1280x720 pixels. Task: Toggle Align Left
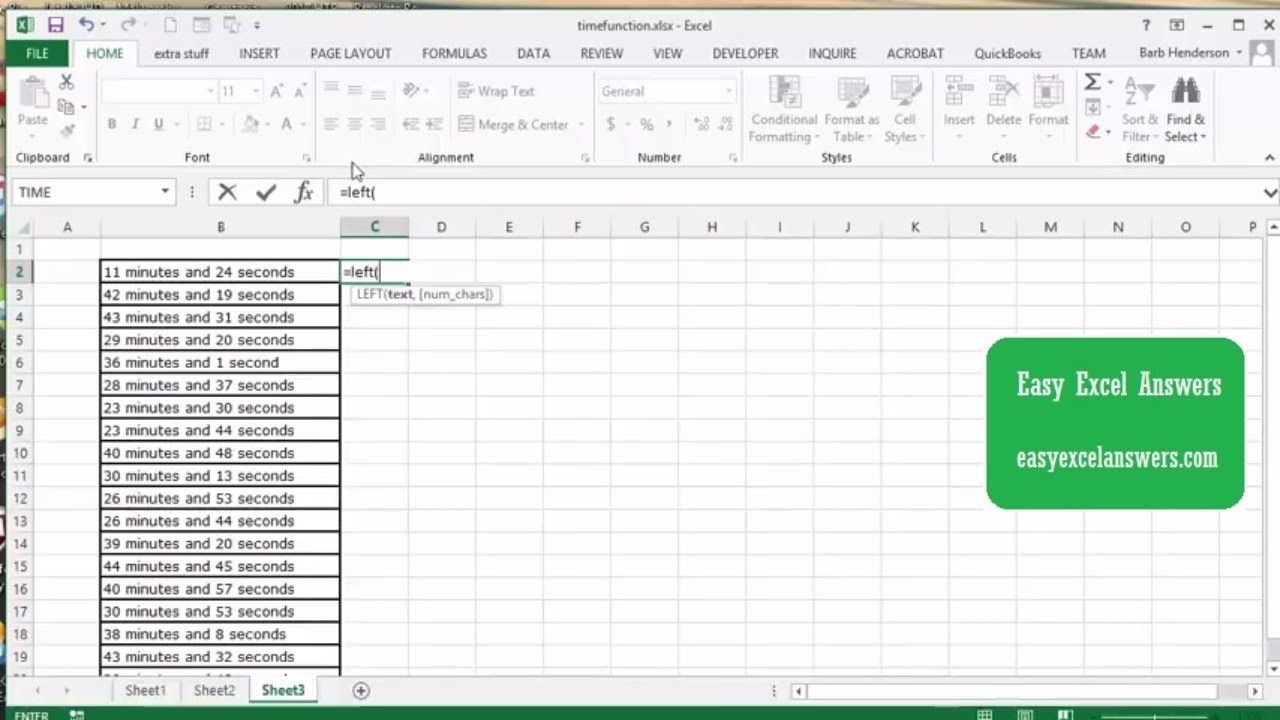coord(331,124)
